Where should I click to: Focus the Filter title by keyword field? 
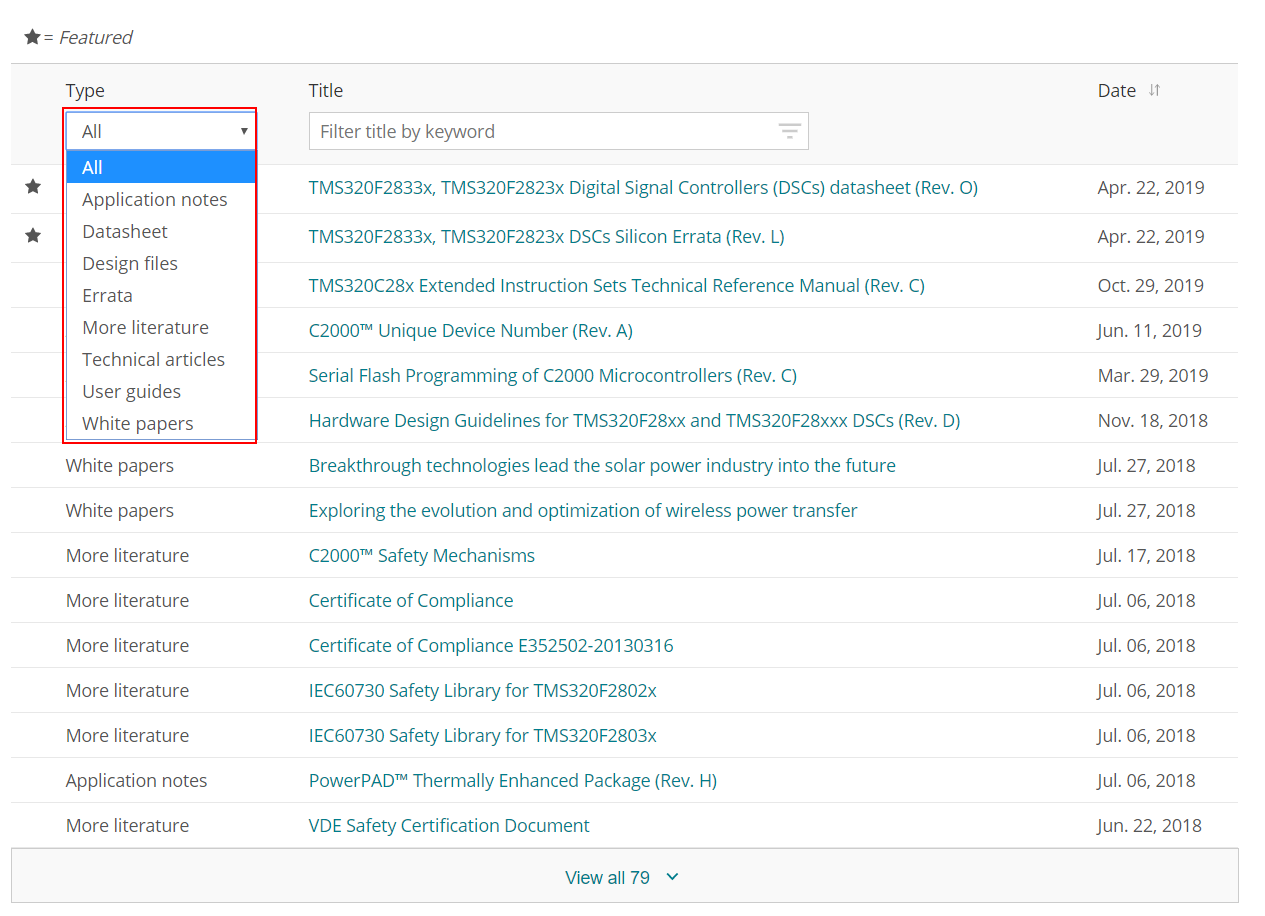click(540, 131)
